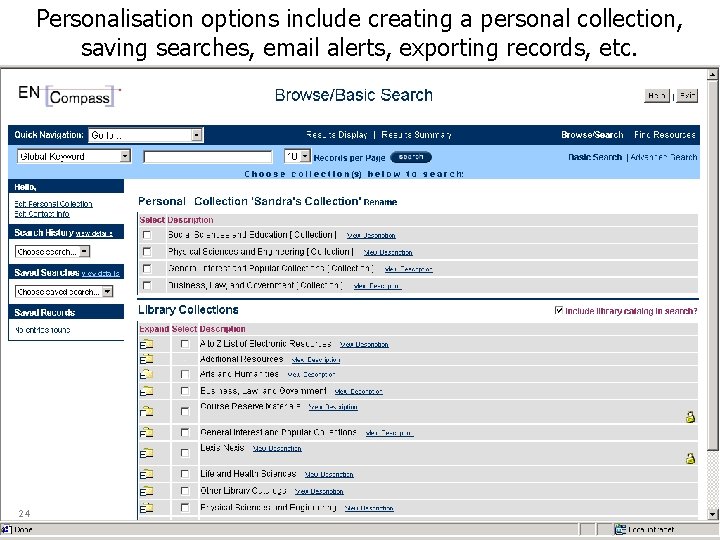This screenshot has width=720, height=540.
Task: Expand the Additional Resources folder icon
Action: point(146,359)
